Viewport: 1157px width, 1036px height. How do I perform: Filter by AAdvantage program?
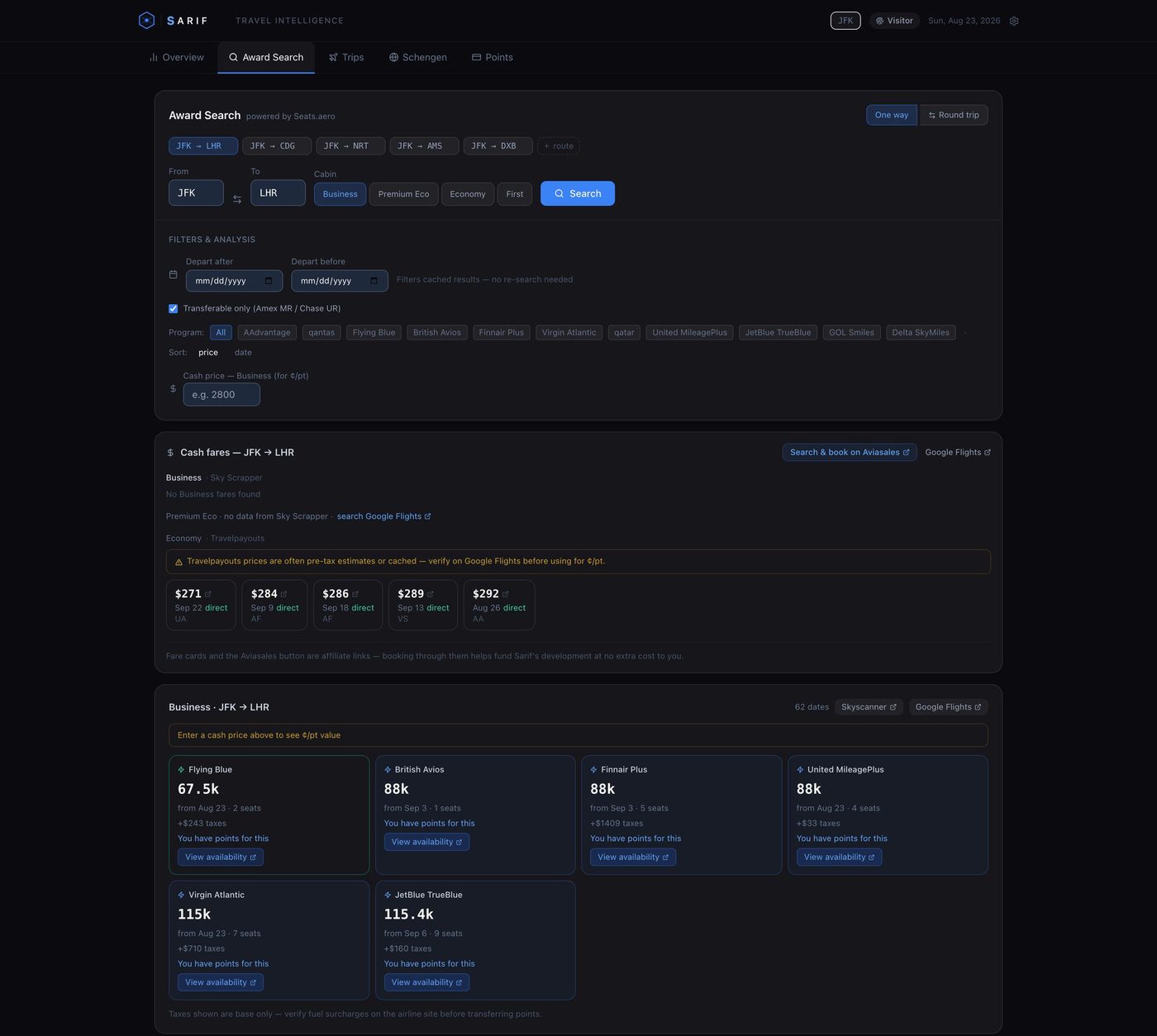267,332
